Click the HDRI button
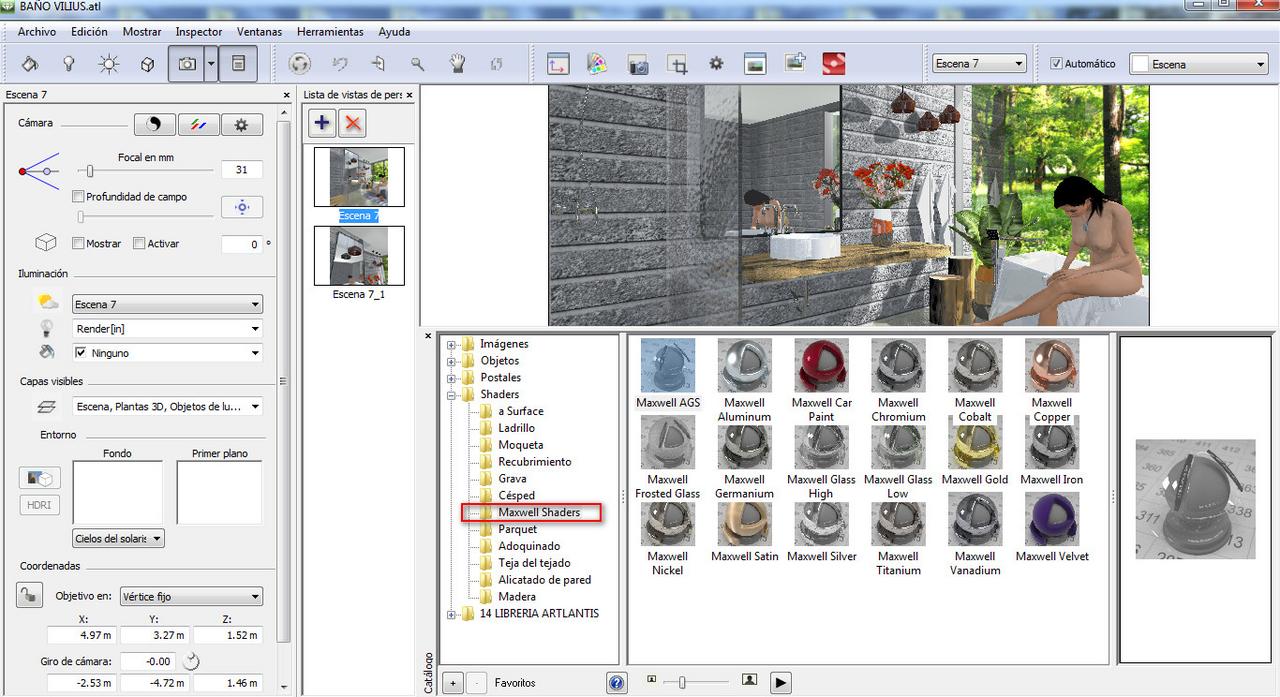 click(x=39, y=505)
